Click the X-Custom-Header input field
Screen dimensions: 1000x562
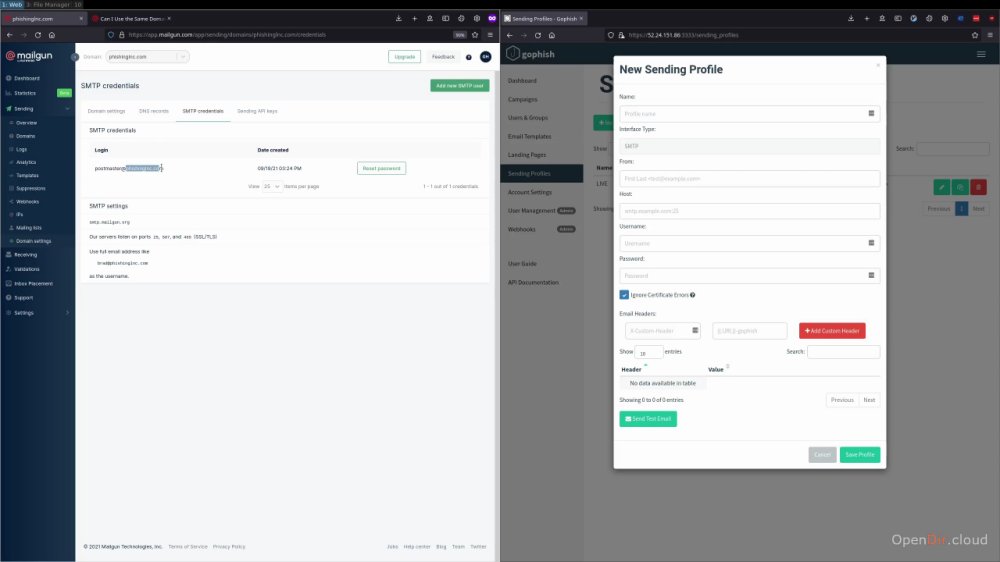(662, 330)
